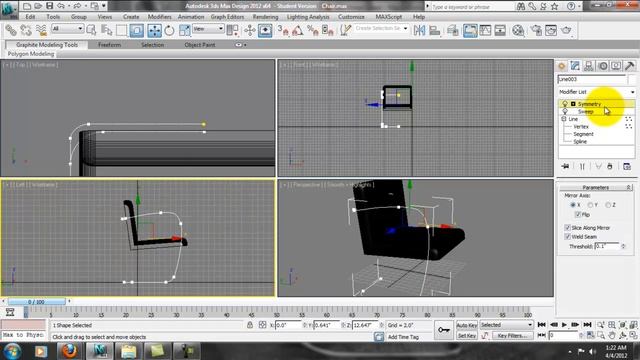Open the Display command panel tab
640x360 pixels.
click(616, 66)
